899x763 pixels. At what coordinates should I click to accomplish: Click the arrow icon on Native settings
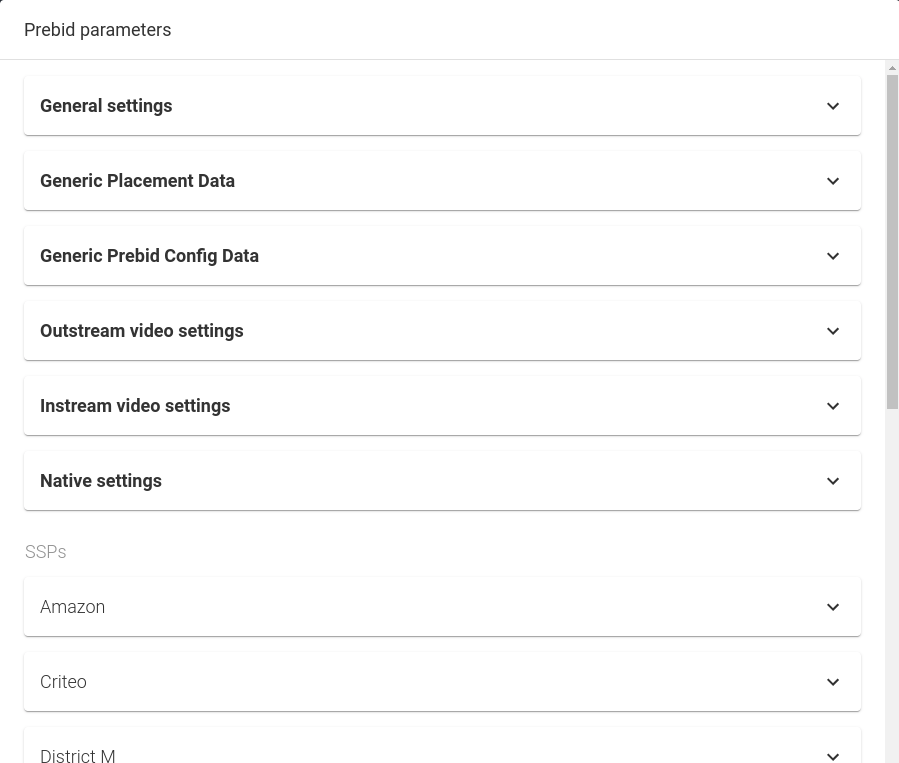point(833,480)
